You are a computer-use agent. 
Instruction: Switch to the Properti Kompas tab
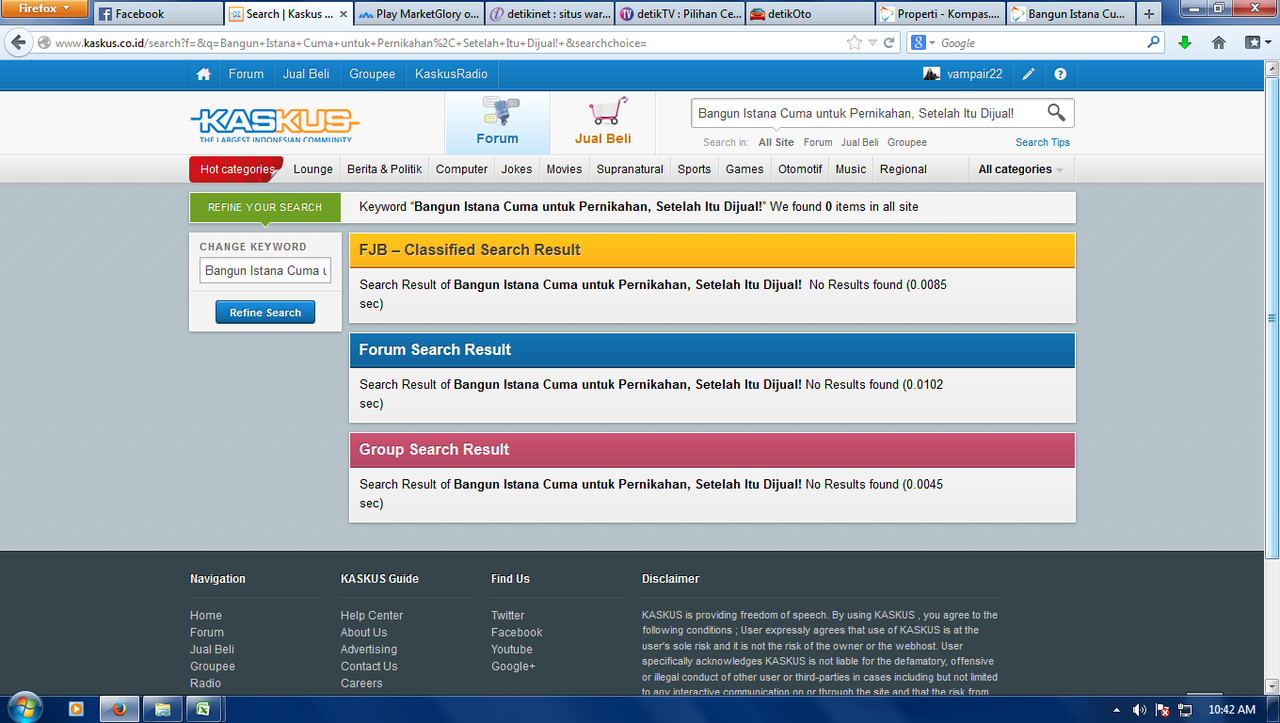(939, 14)
